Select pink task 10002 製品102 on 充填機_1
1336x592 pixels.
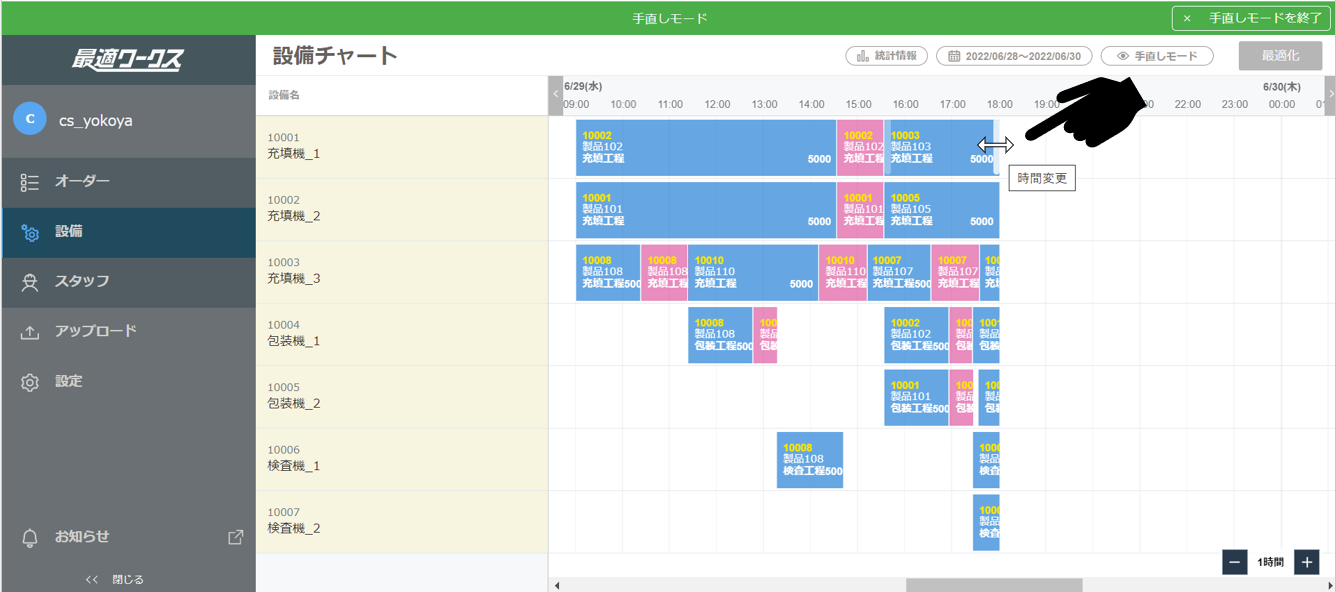point(860,147)
